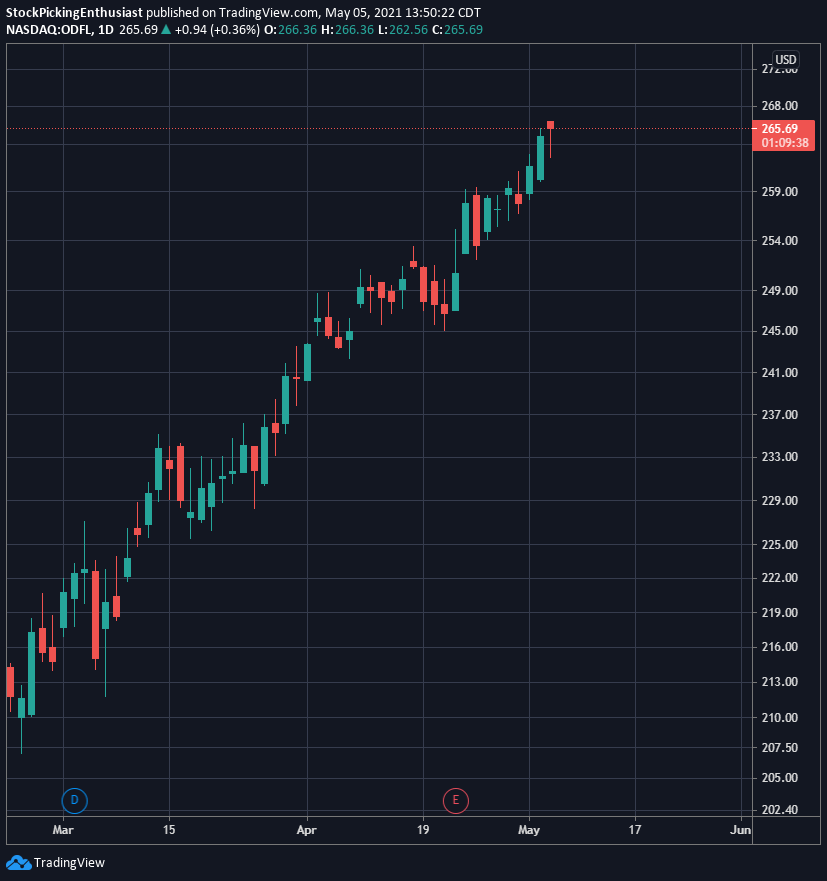Screen dimensions: 827x881
Task: Click the 213.00 price axis label
Action: point(779,682)
